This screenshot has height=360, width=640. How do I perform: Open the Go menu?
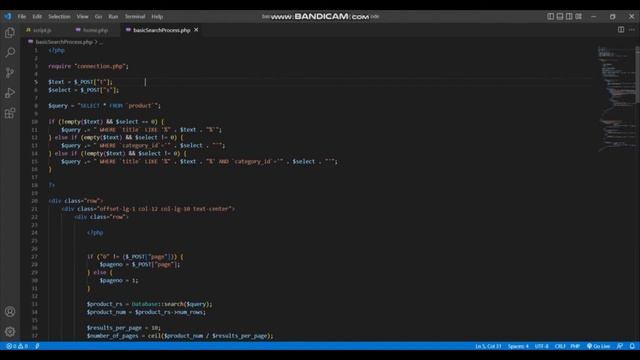click(x=98, y=17)
